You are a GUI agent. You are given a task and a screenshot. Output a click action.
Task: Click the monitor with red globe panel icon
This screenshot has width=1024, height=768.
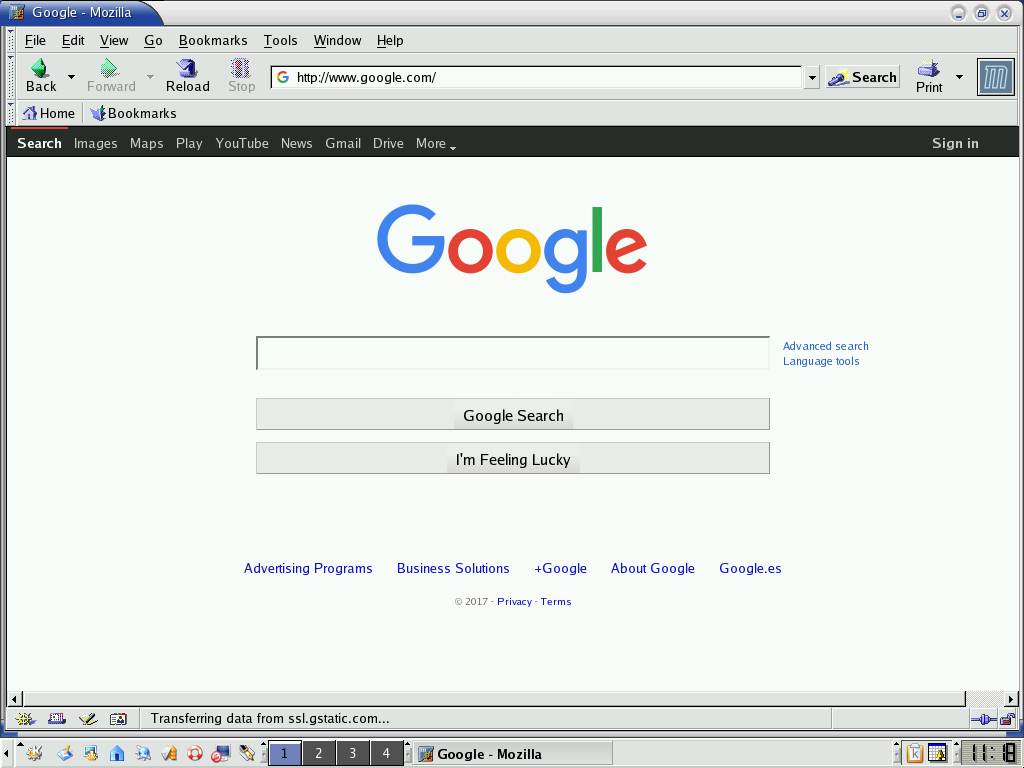221,754
